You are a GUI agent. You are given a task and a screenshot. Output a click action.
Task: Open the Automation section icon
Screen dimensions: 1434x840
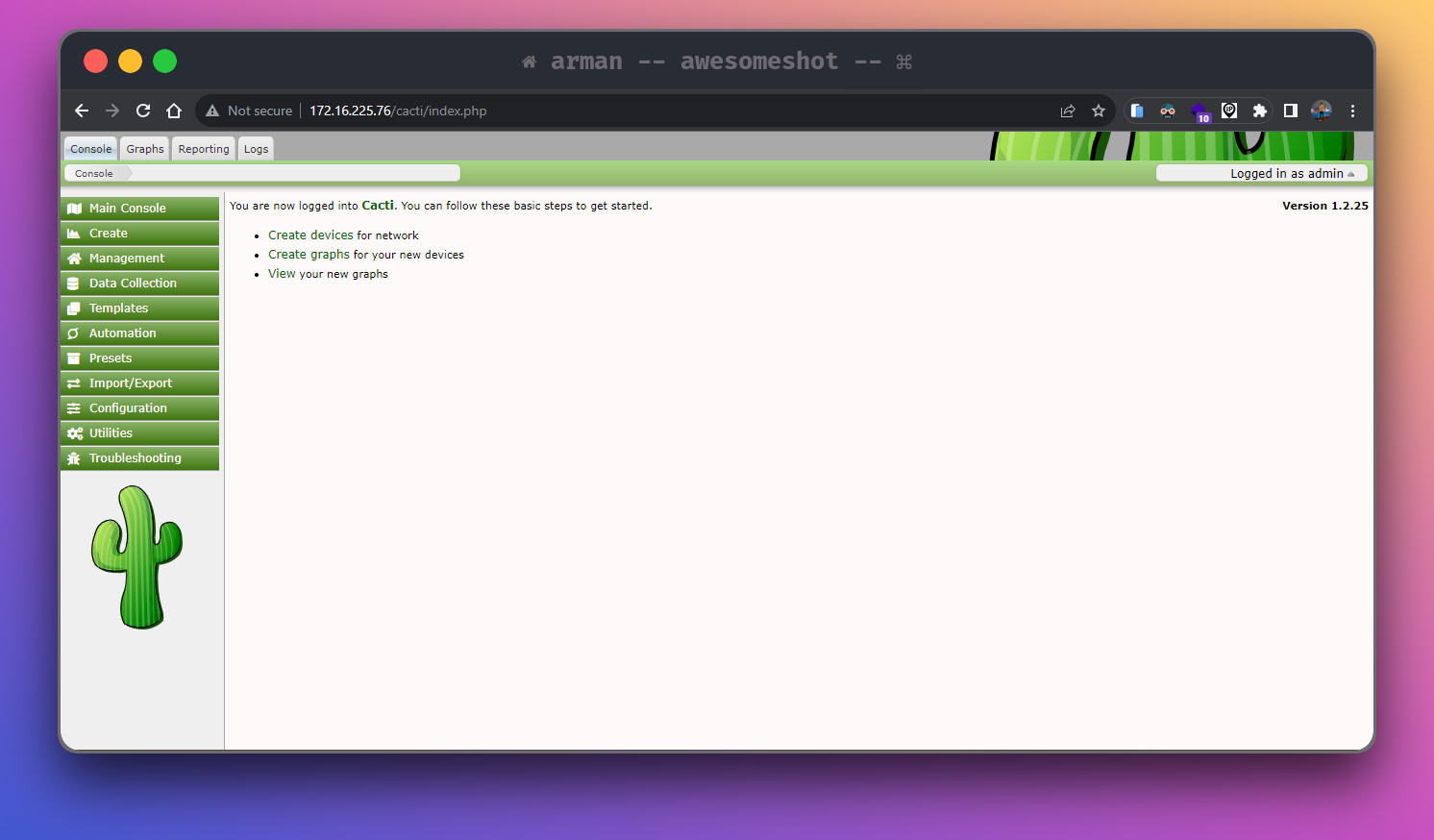pyautogui.click(x=76, y=333)
